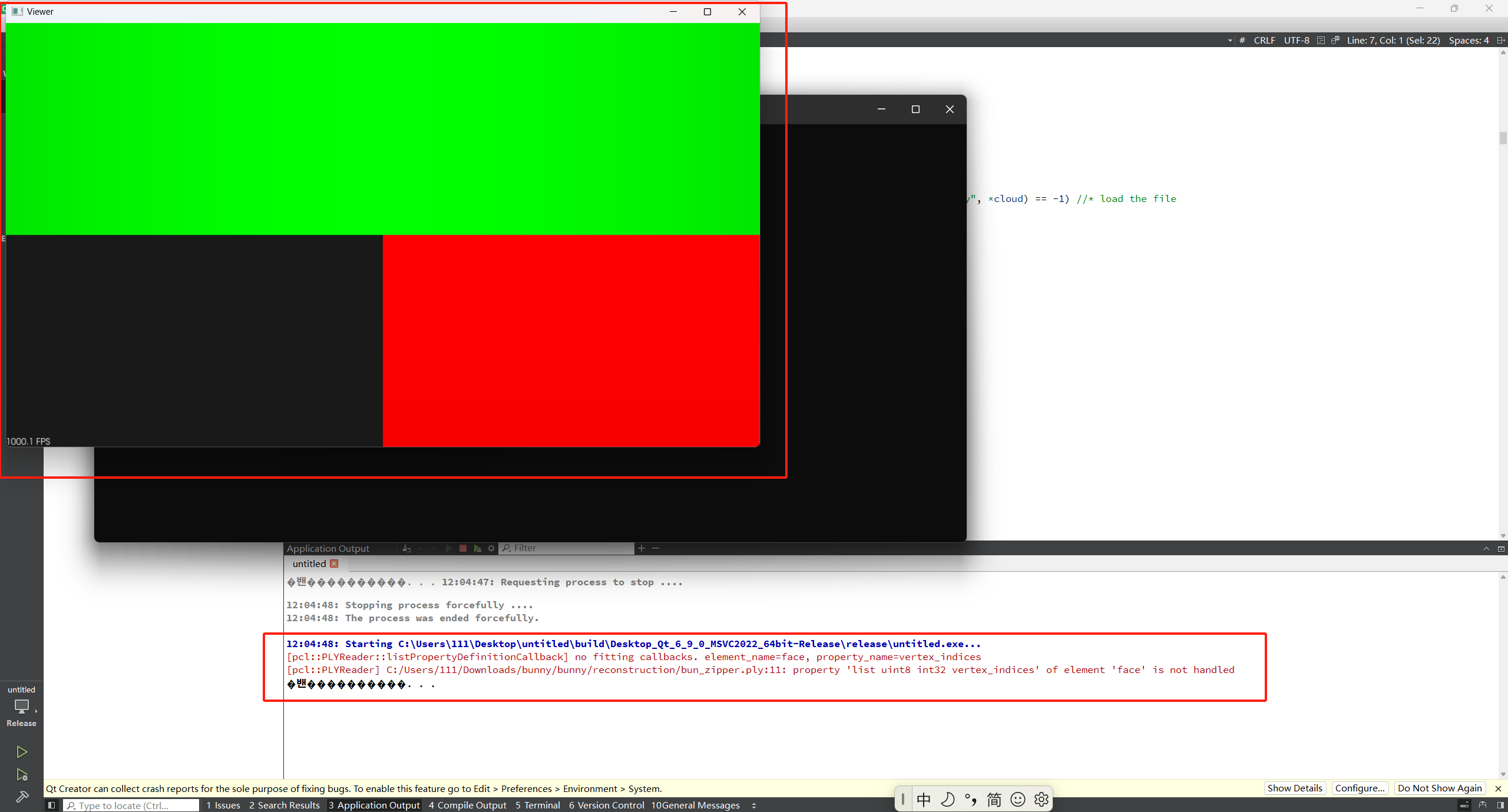Open build settings with the wrench icon
The width and height of the screenshot is (1508, 812).
[x=22, y=797]
